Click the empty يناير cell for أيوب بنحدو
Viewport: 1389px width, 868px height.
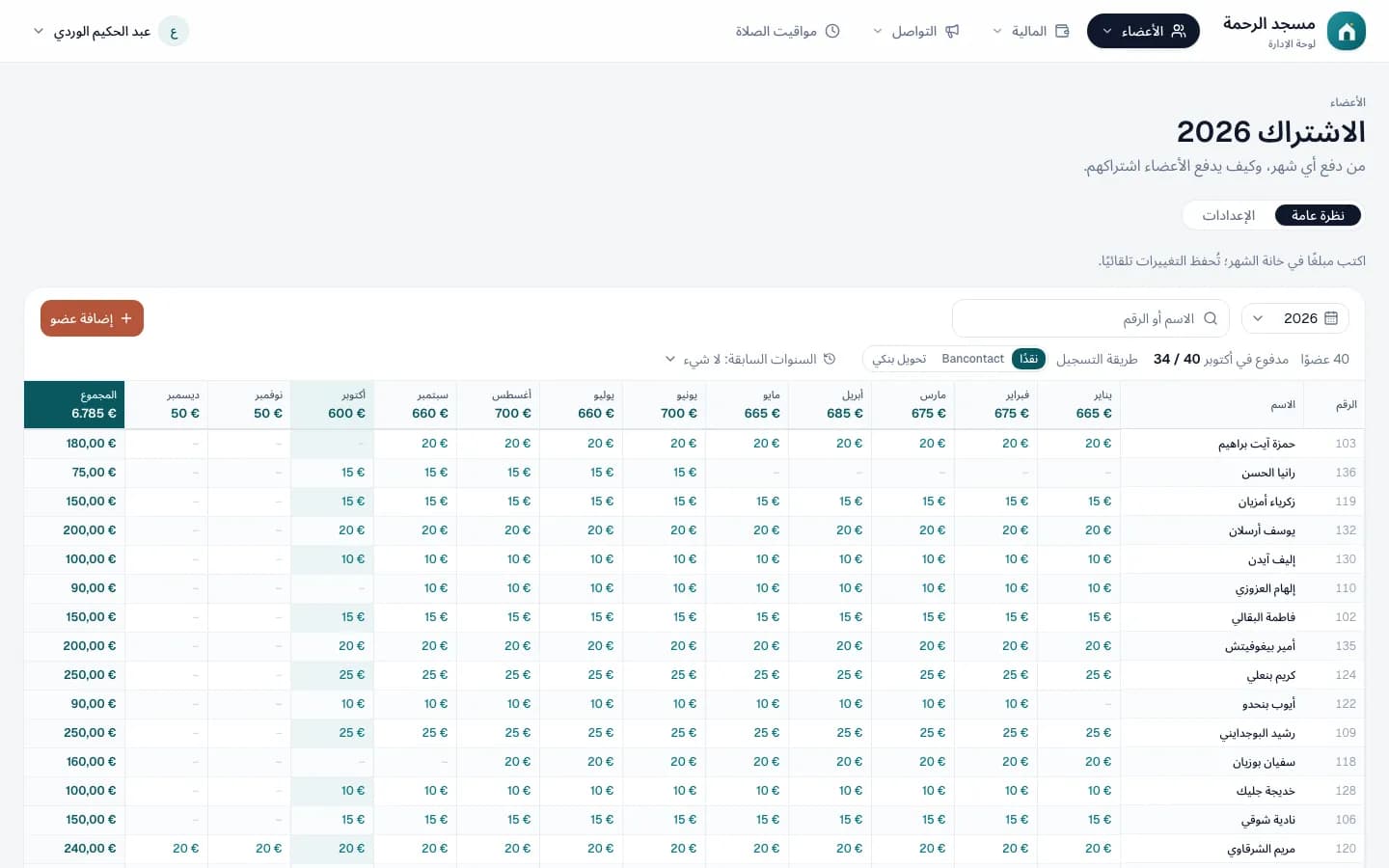1078,704
